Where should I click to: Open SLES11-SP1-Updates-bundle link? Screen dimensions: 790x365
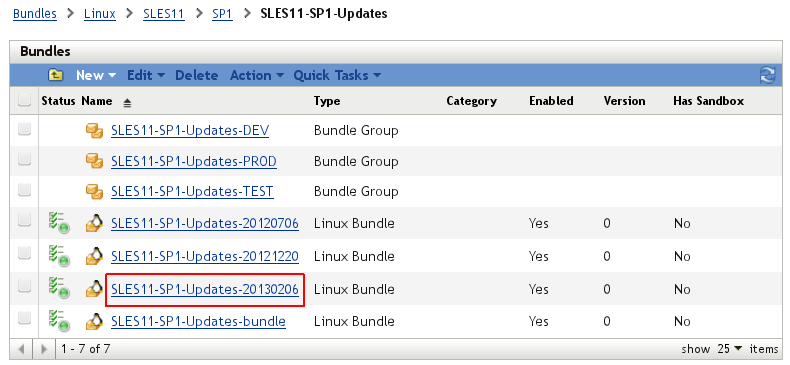click(199, 321)
